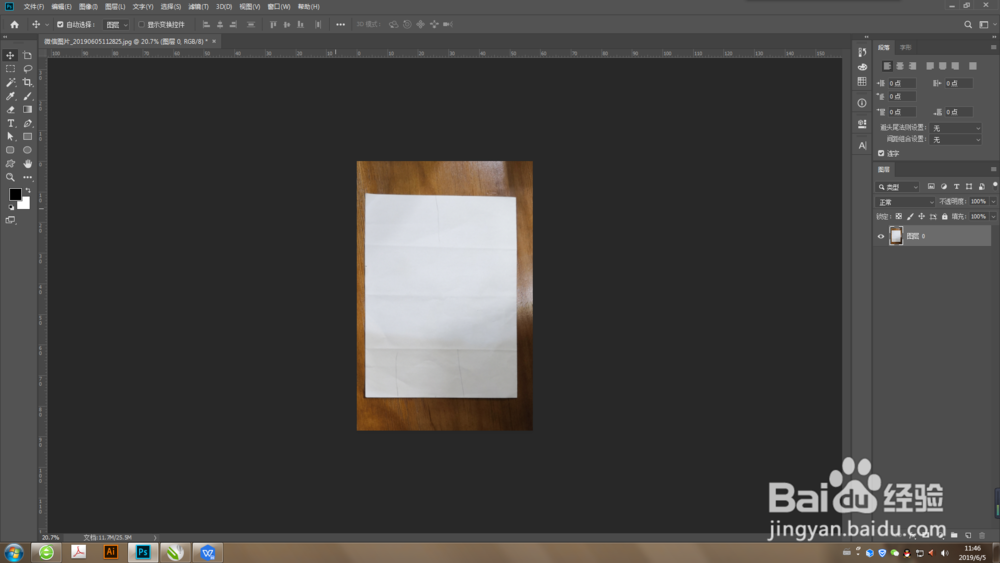Select the Rounded Rectangle tool
1000x563 pixels.
10,150
